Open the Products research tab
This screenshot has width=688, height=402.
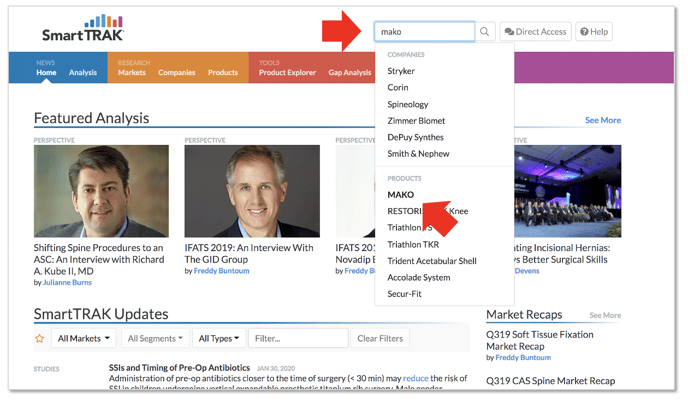tap(223, 72)
